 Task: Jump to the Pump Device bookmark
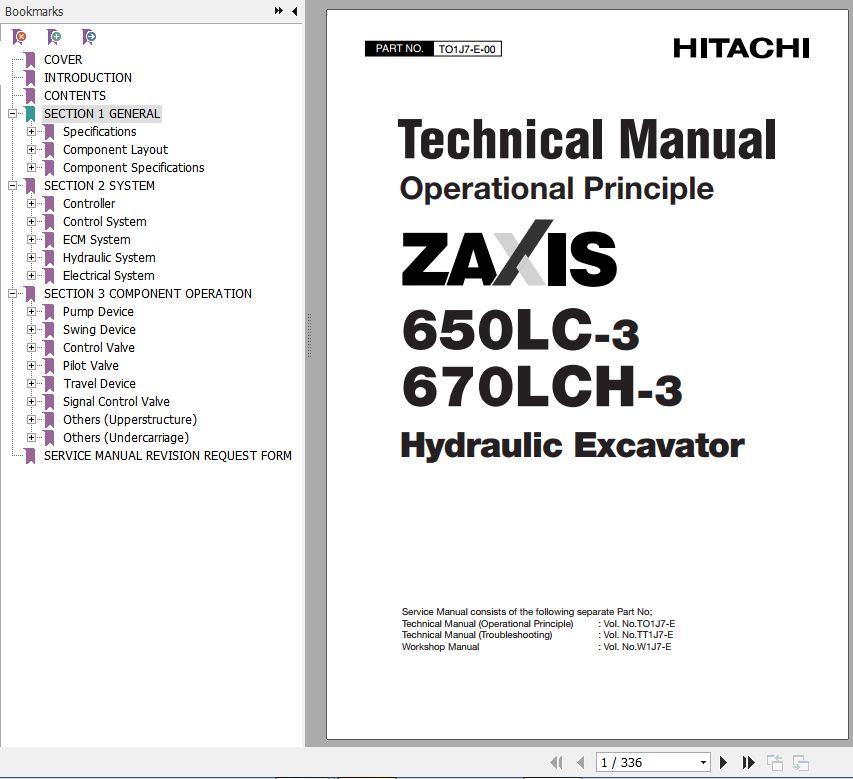[x=98, y=312]
